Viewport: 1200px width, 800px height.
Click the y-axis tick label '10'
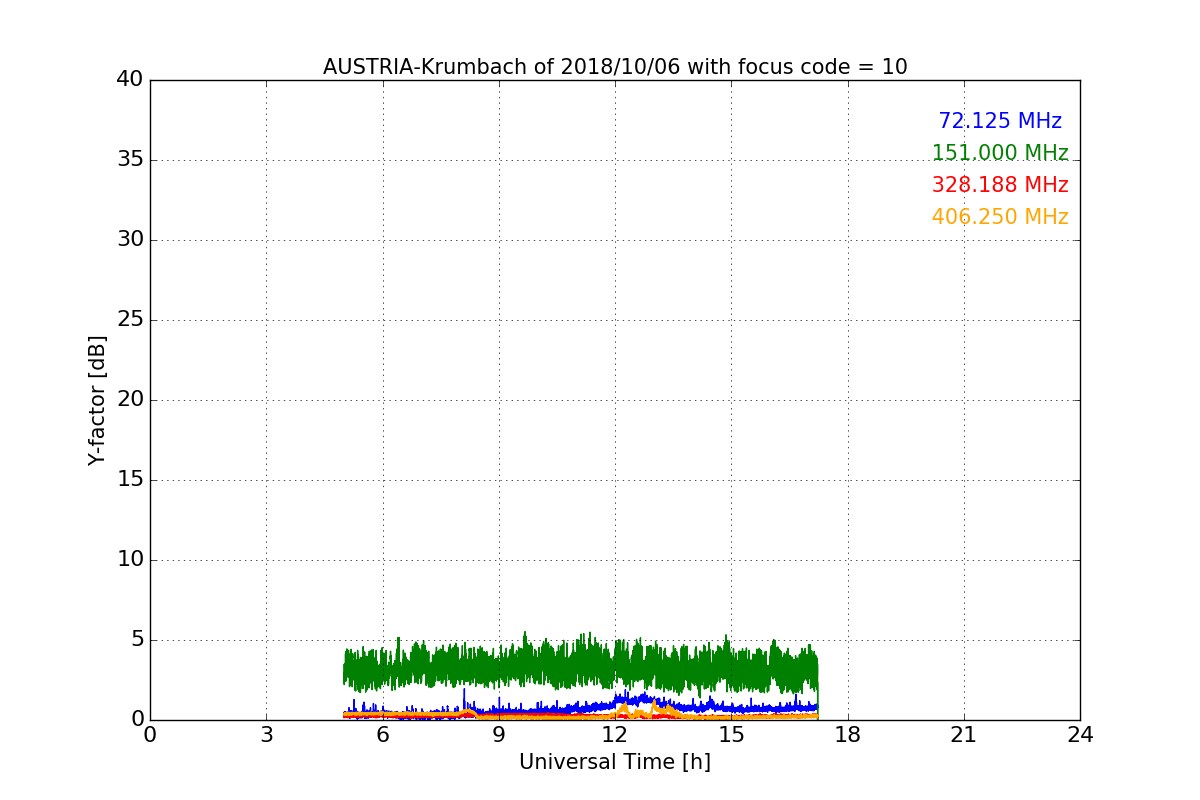[130, 560]
